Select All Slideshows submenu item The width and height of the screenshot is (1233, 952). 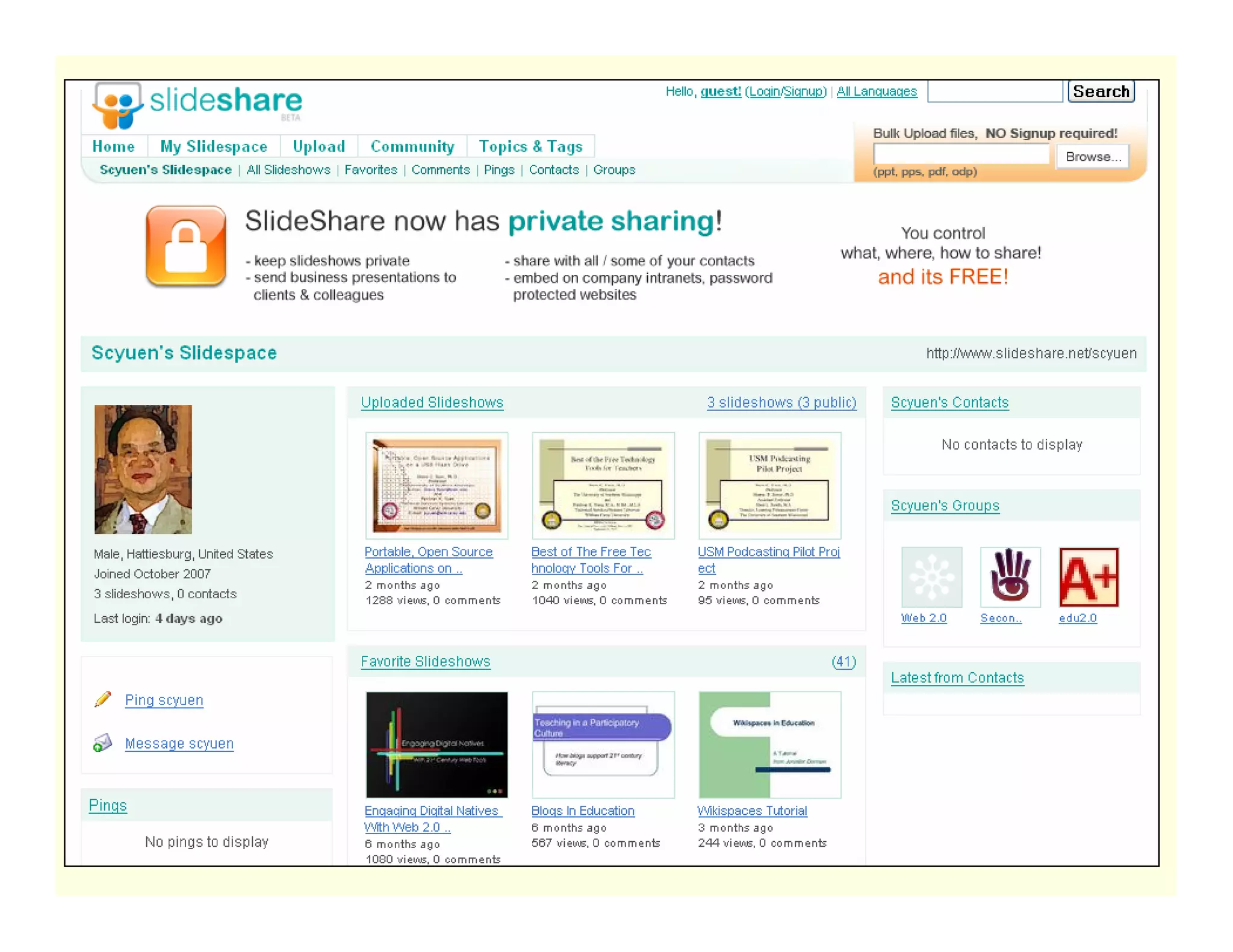click(x=288, y=170)
